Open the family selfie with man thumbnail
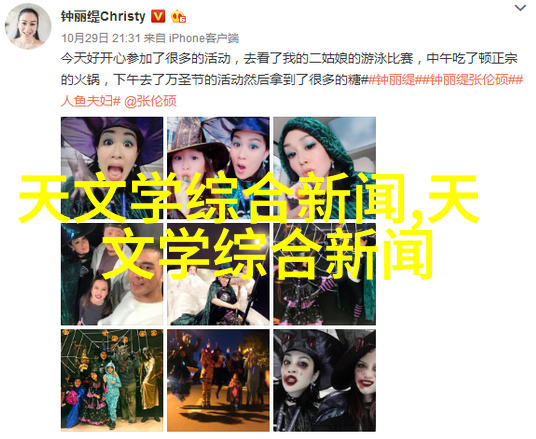 coord(112,274)
